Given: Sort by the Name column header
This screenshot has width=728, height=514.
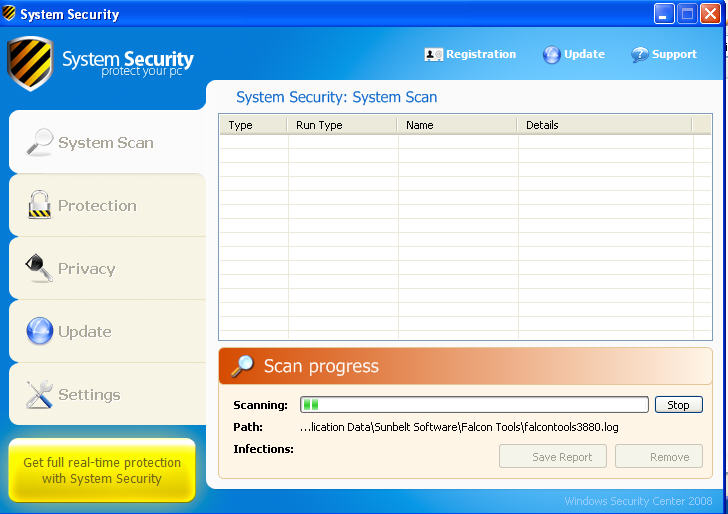Looking at the screenshot, I should point(458,125).
